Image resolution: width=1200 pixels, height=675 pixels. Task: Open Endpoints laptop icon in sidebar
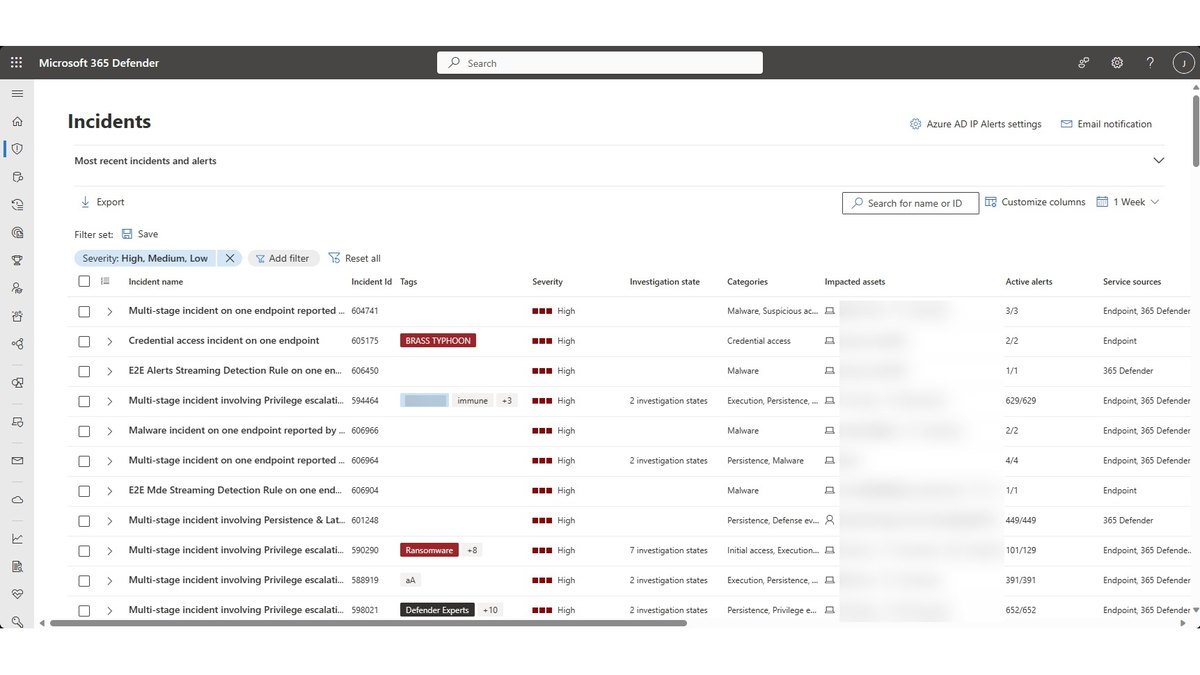pos(17,422)
